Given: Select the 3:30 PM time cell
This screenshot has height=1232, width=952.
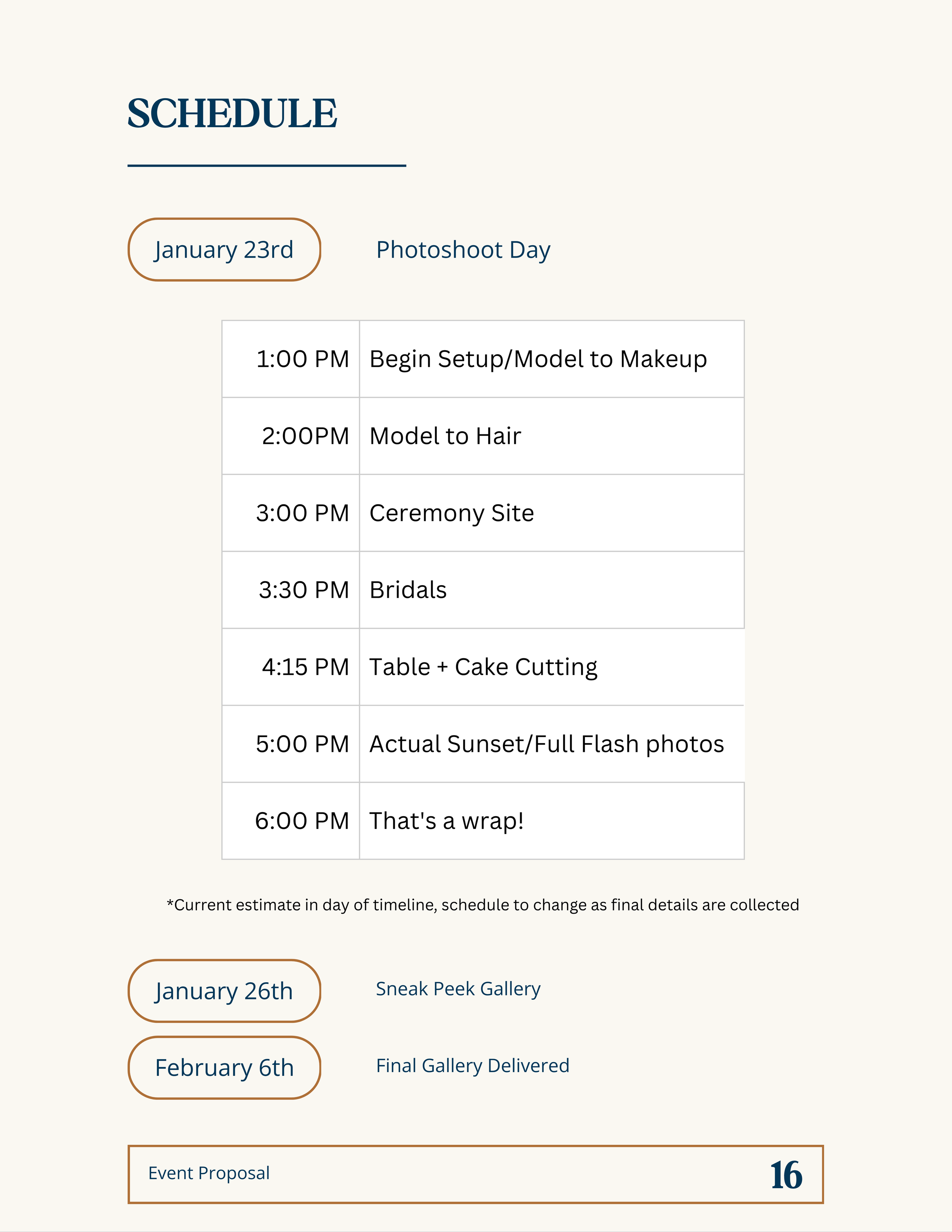Looking at the screenshot, I should pyautogui.click(x=291, y=590).
